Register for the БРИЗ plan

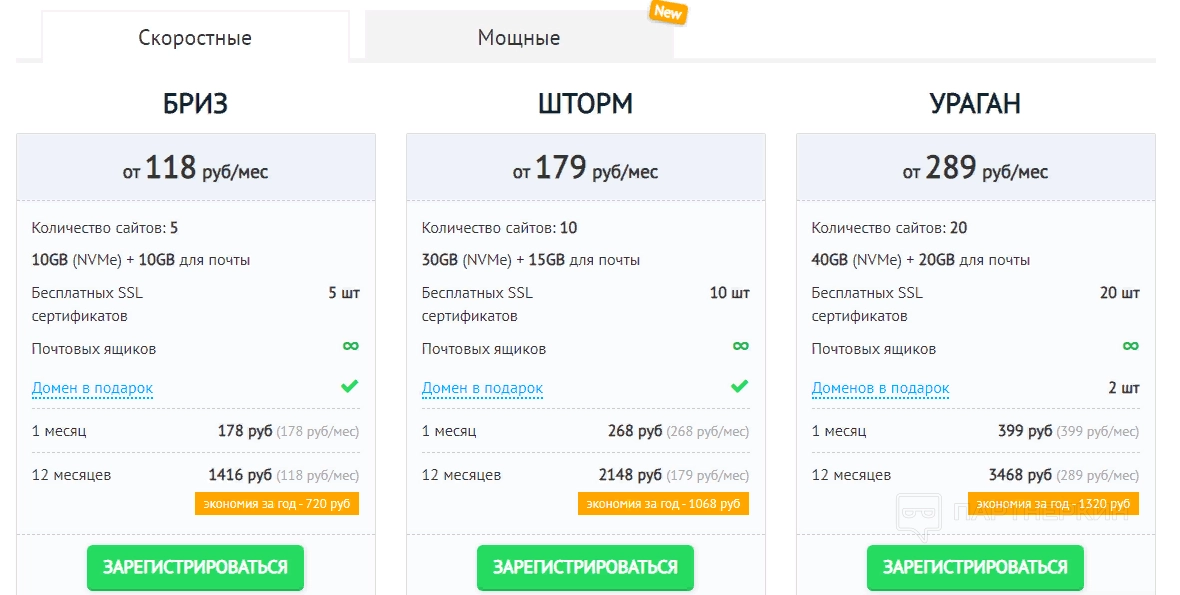195,567
